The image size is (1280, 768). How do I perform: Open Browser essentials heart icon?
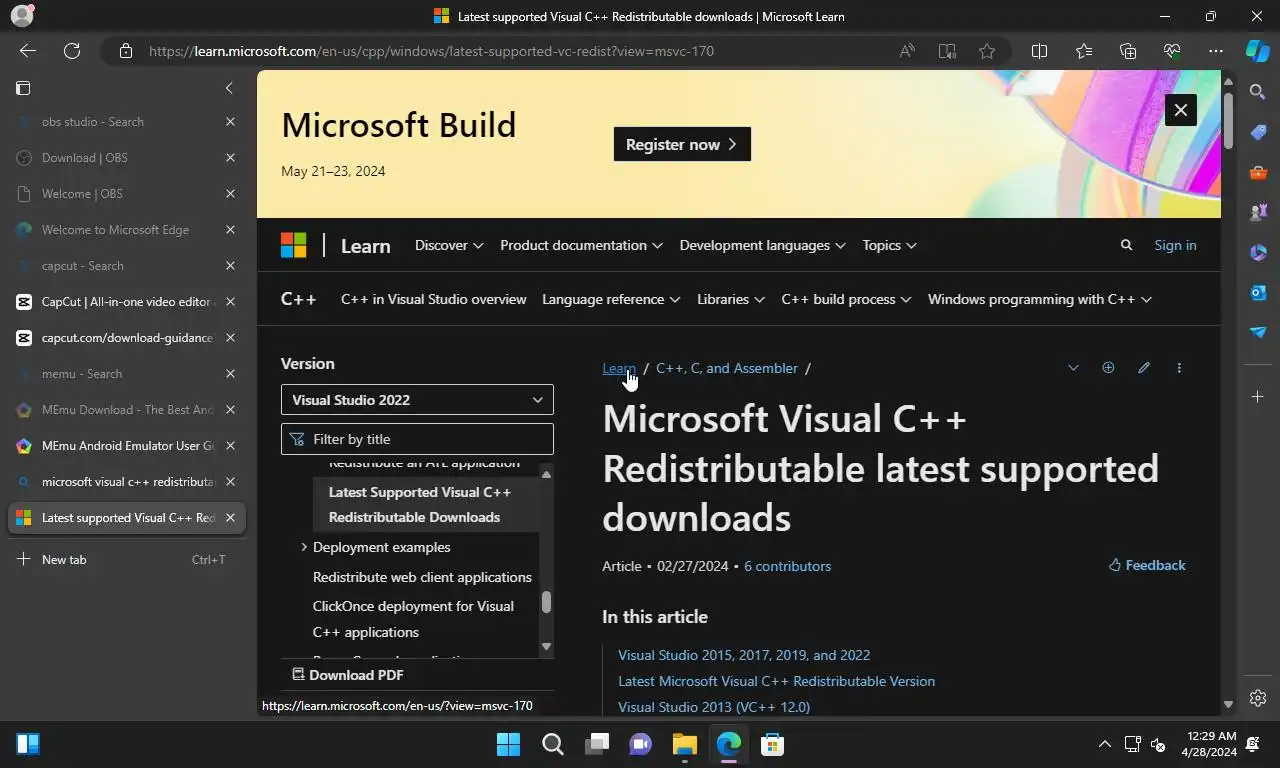[1172, 51]
